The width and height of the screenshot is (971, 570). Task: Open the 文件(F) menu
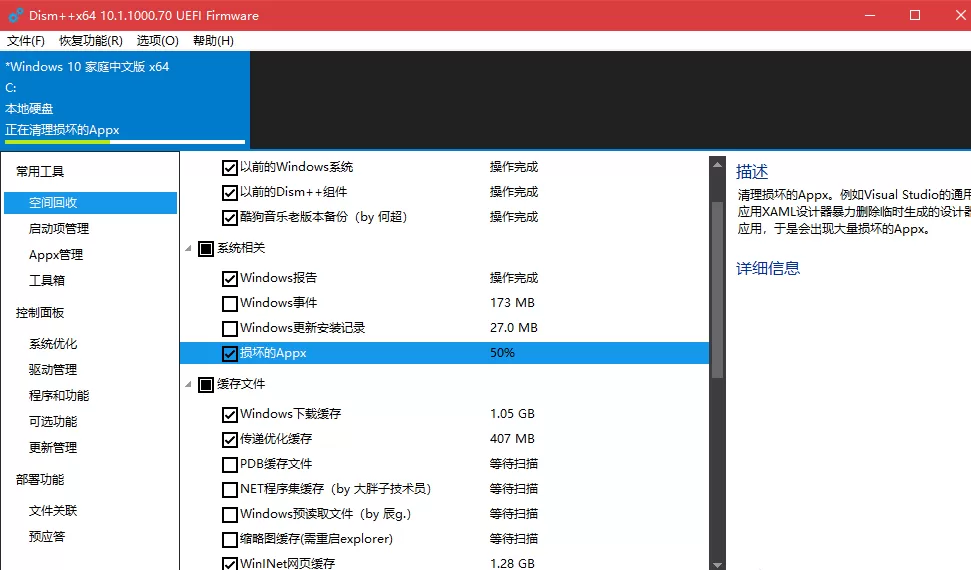pyautogui.click(x=25, y=41)
